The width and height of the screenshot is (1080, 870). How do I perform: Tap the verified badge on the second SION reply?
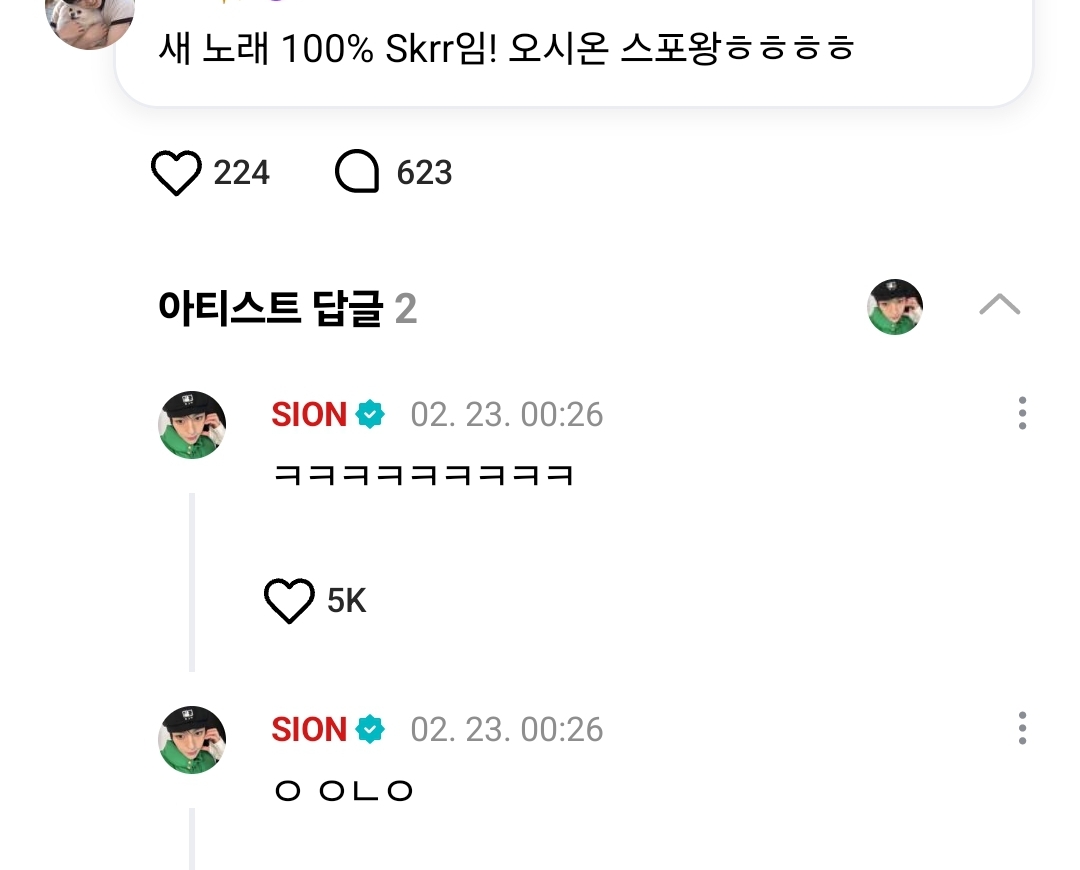pyautogui.click(x=371, y=729)
